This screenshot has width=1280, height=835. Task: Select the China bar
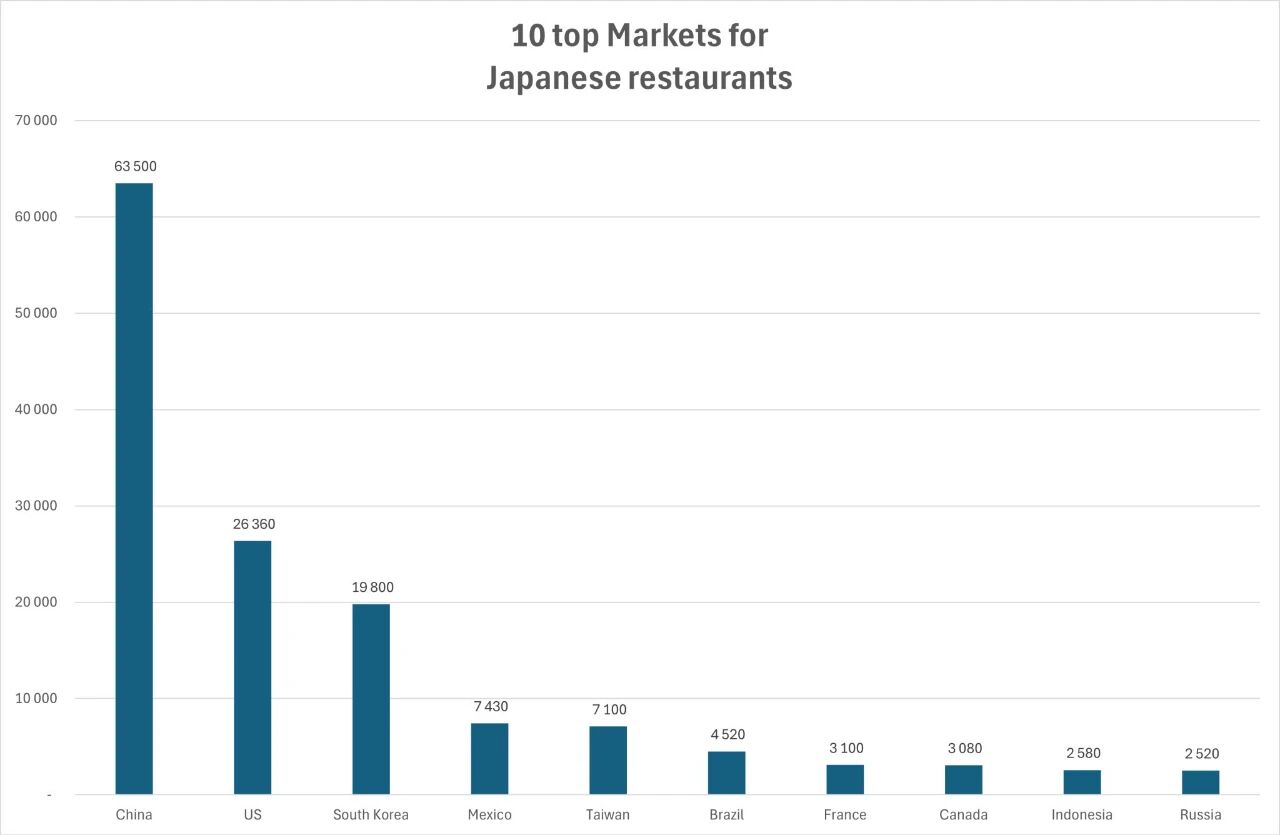pos(134,488)
